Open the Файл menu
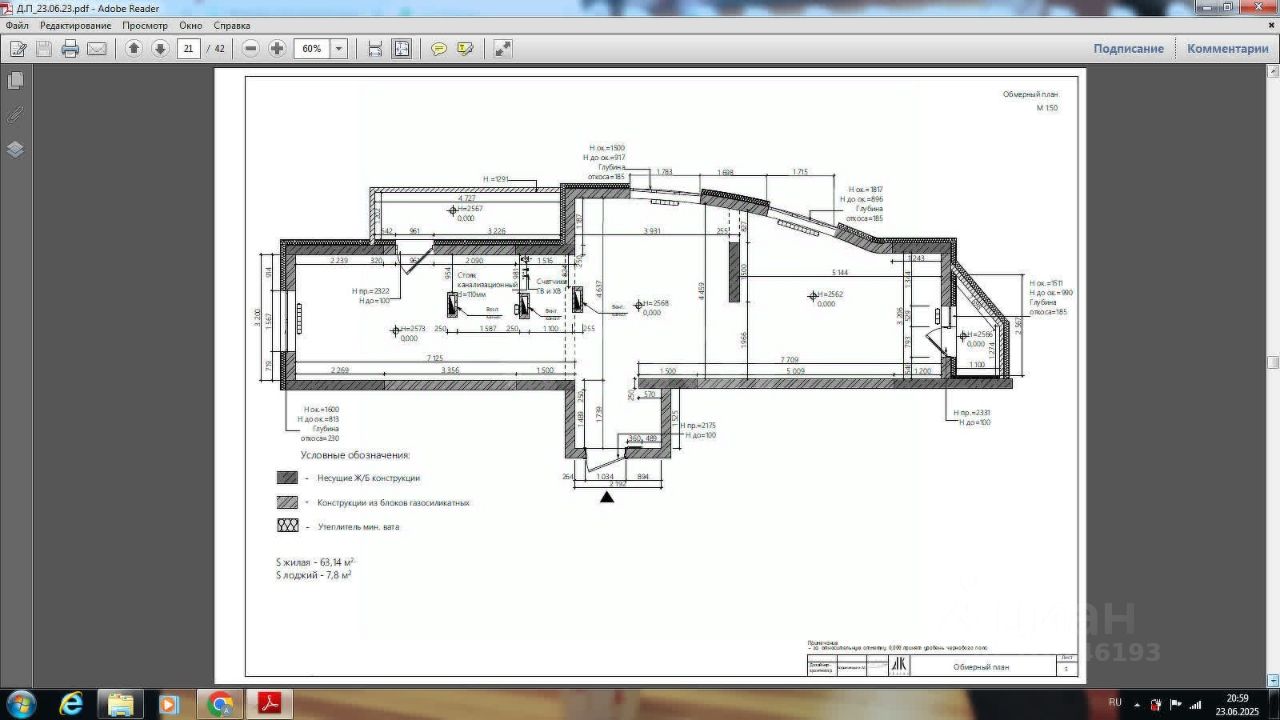 click(x=17, y=25)
